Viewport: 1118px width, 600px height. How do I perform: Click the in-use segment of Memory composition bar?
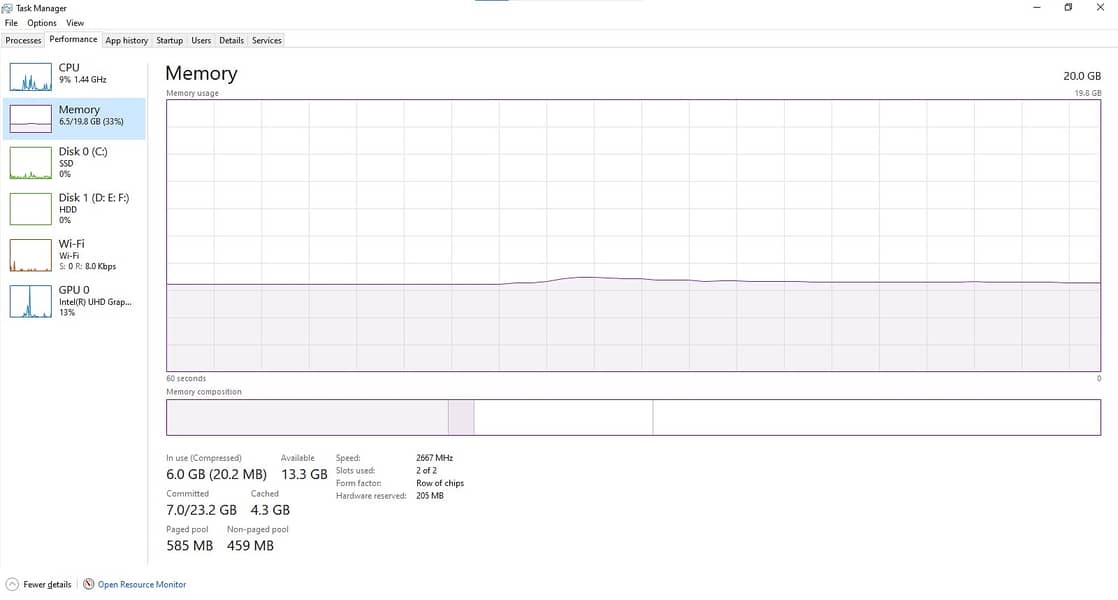tap(306, 417)
